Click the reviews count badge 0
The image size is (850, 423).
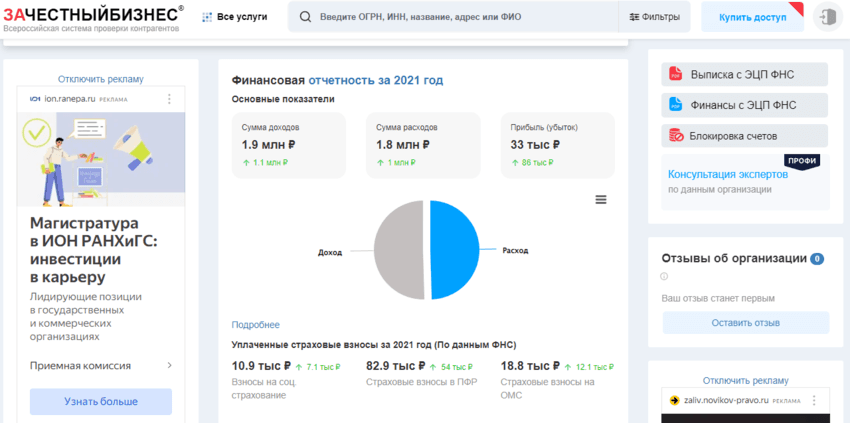click(x=817, y=259)
